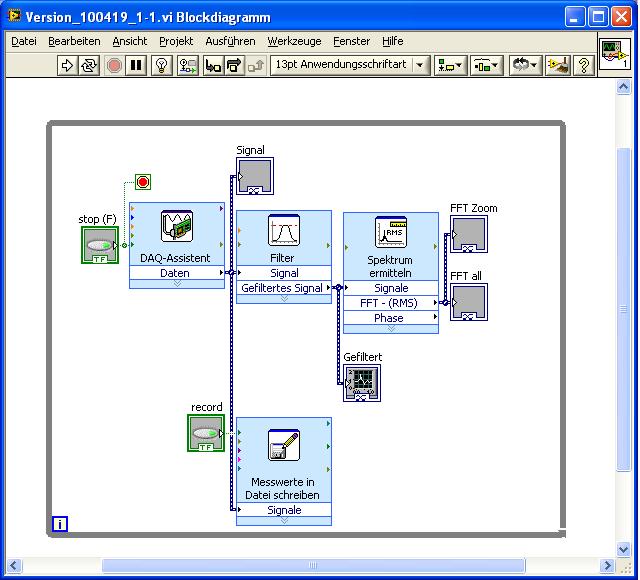Screen dimensions: 640x580
Task: Click the Signale input of Spektrum ermitteln
Action: tap(391, 288)
